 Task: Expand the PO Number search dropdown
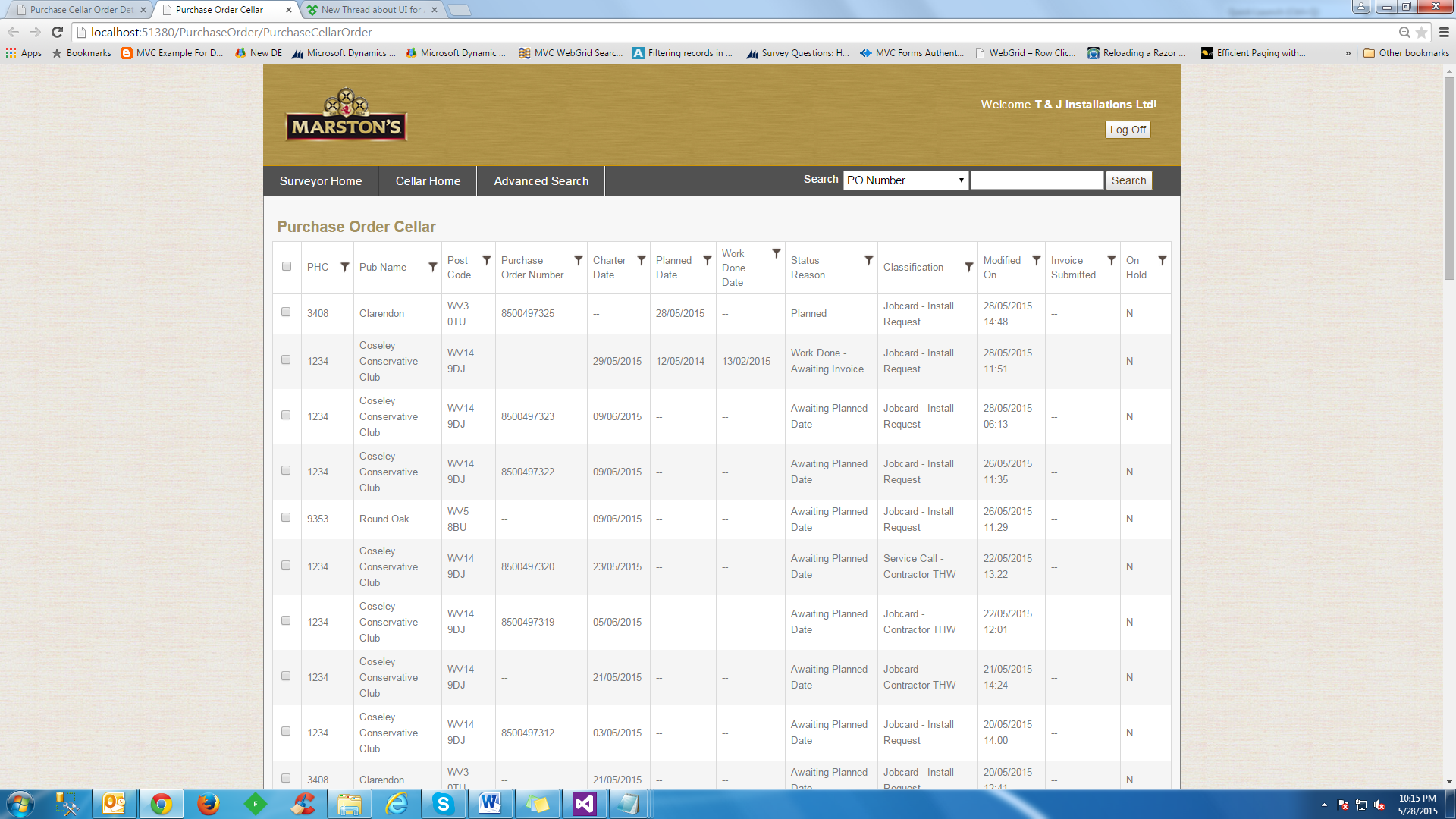pos(905,180)
